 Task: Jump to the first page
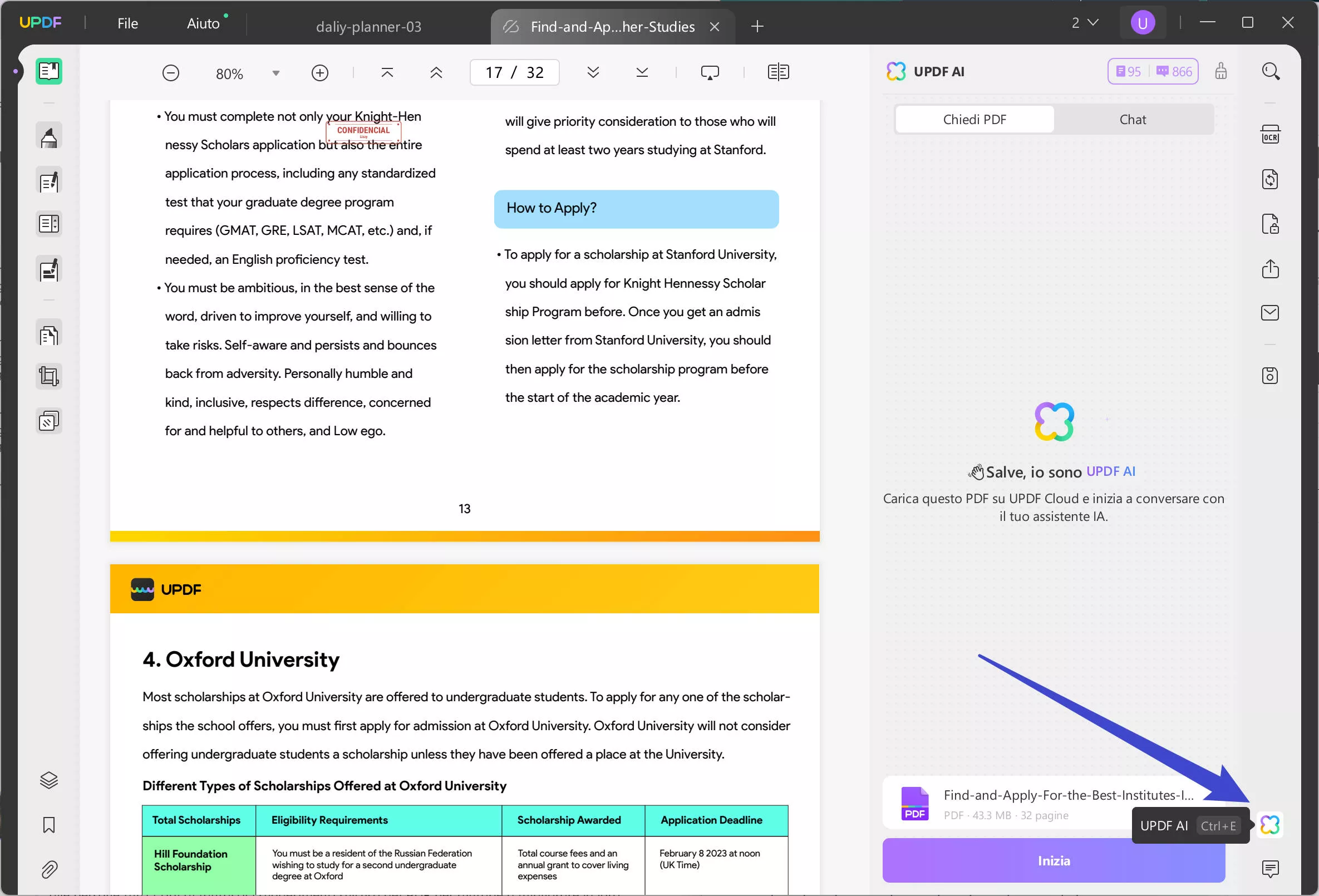(x=387, y=73)
